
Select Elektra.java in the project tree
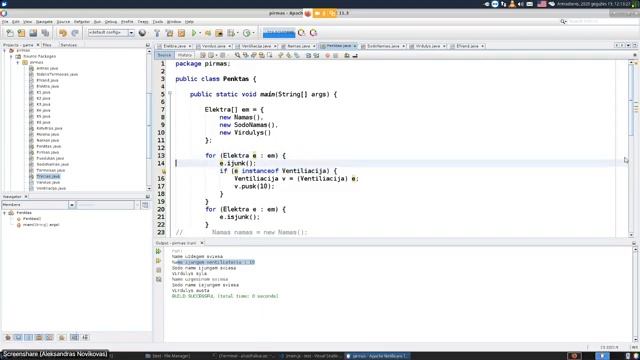point(47,87)
